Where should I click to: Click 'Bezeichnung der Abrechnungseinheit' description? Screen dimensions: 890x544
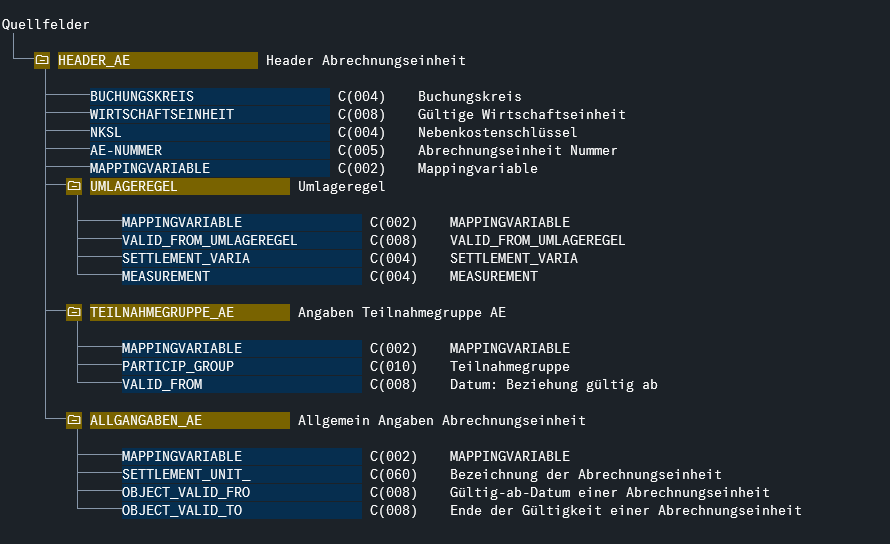[x=586, y=475]
